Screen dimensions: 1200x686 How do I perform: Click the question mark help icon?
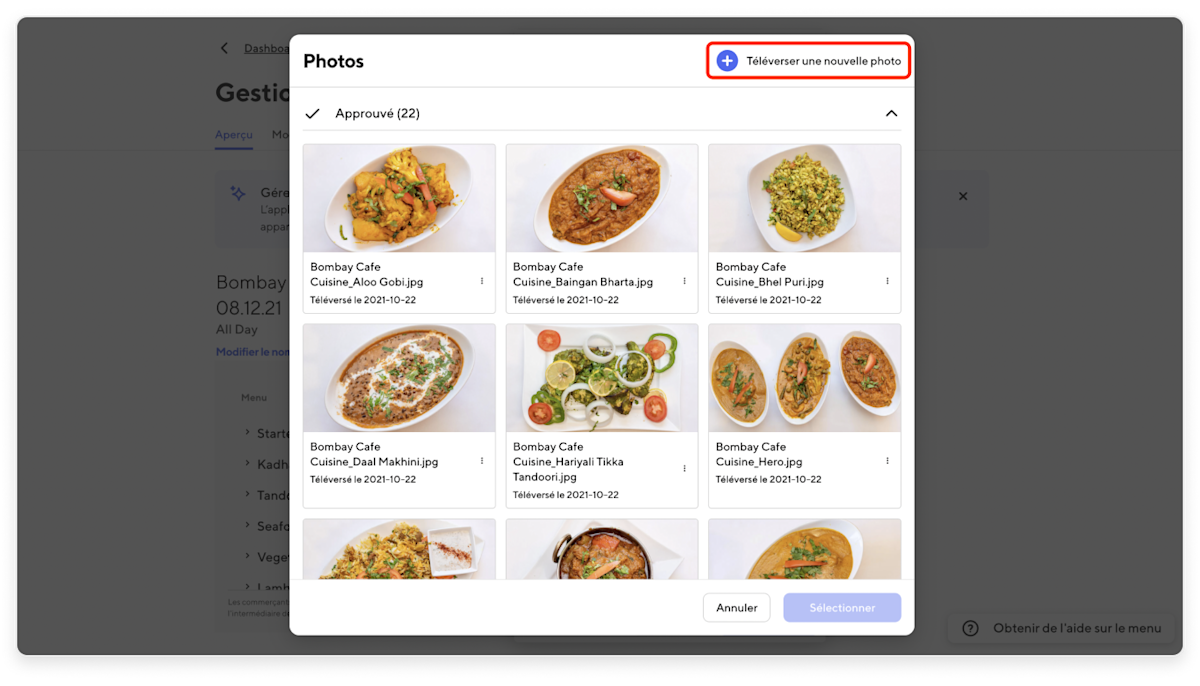970,628
